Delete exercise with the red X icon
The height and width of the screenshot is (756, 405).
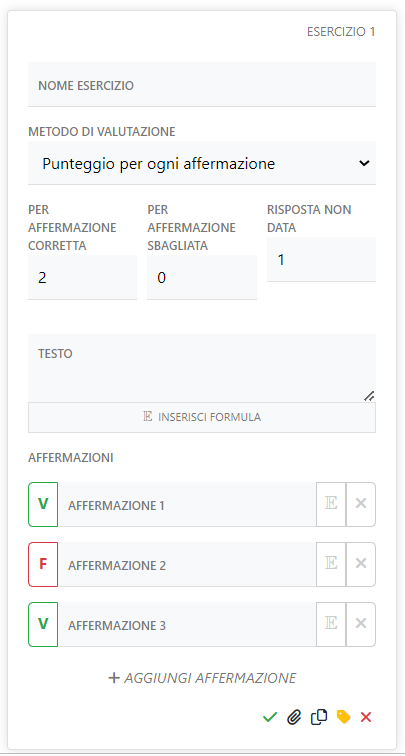tap(366, 717)
